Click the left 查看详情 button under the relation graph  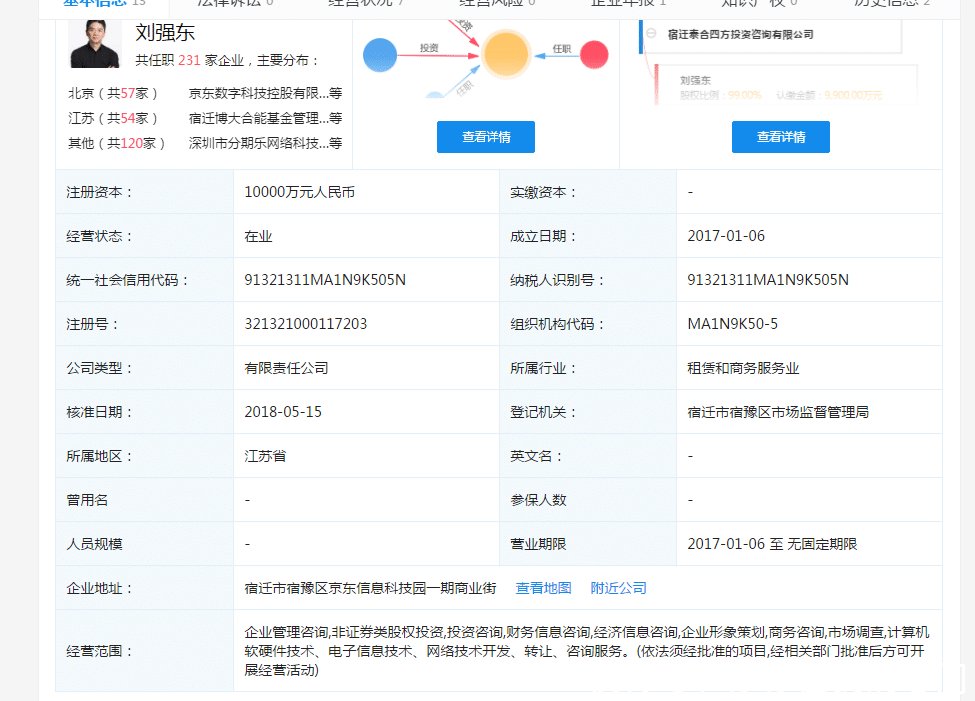point(485,137)
